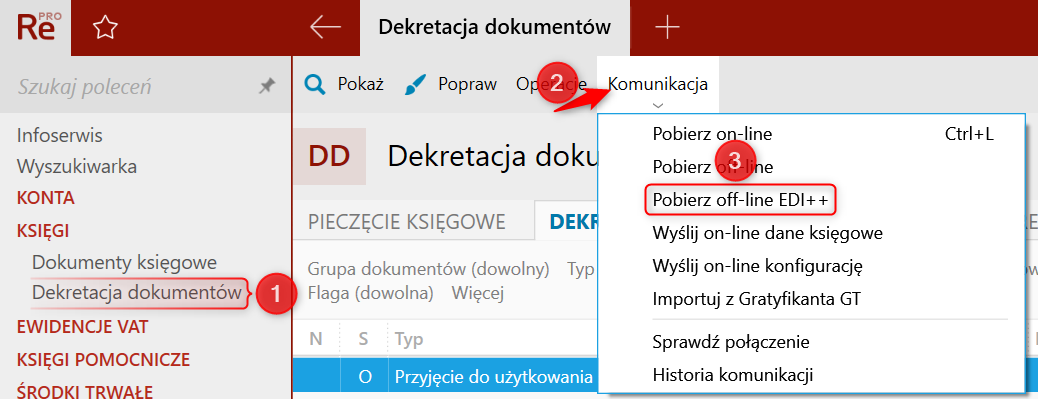Screen dimensions: 1038x399
Task: Open Dokumenty księgowe
Action: click(124, 263)
